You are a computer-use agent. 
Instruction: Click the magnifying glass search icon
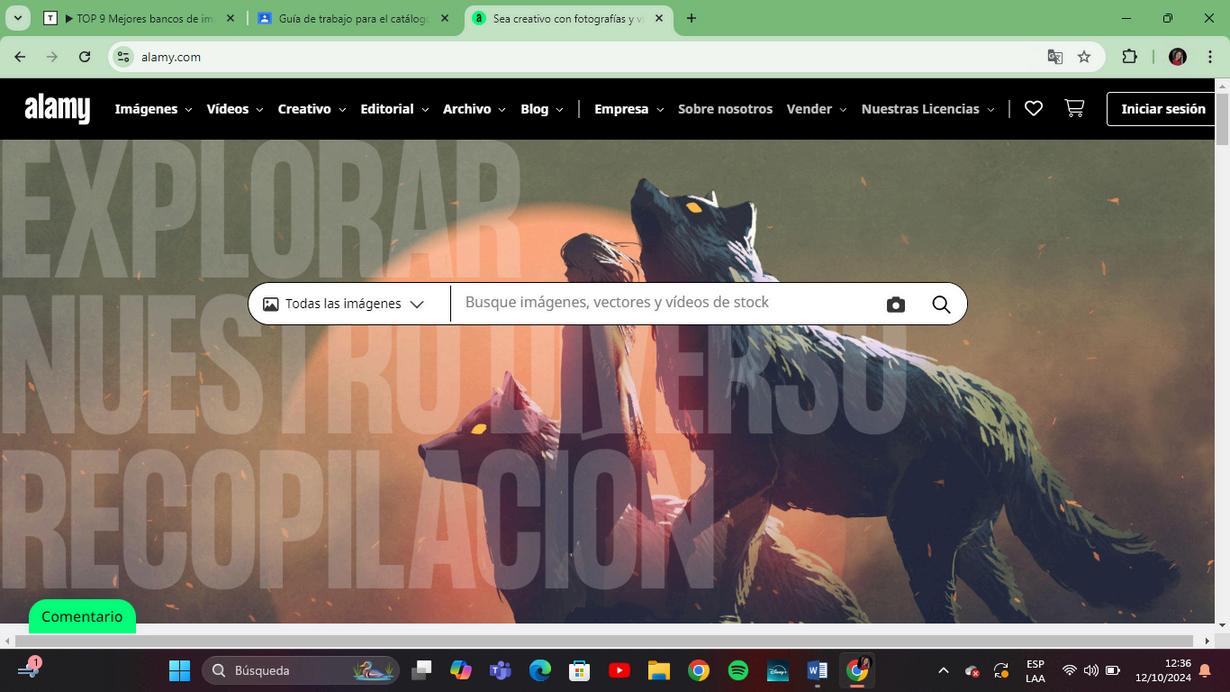click(x=941, y=304)
